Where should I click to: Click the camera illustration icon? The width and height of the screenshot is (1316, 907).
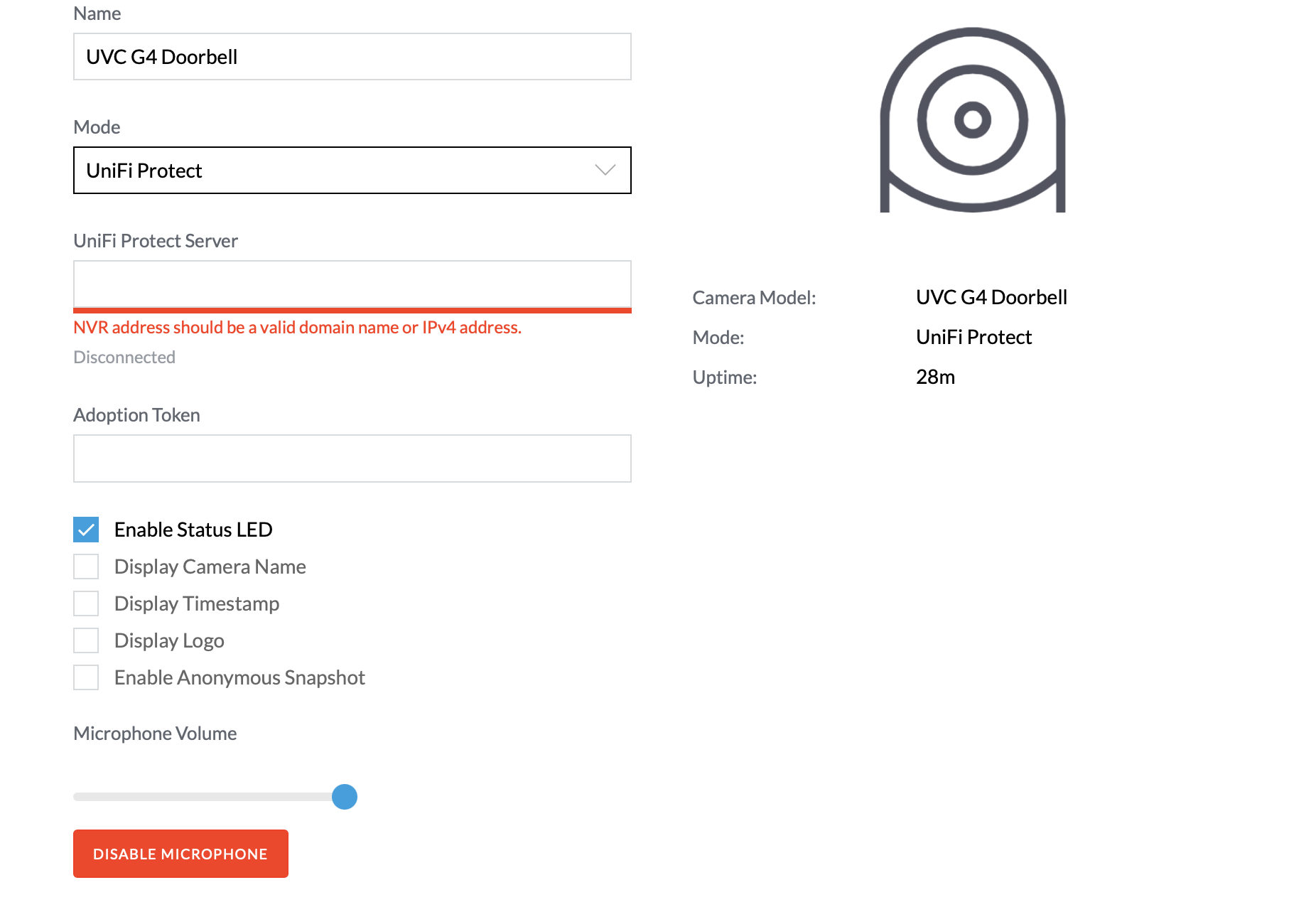click(972, 119)
